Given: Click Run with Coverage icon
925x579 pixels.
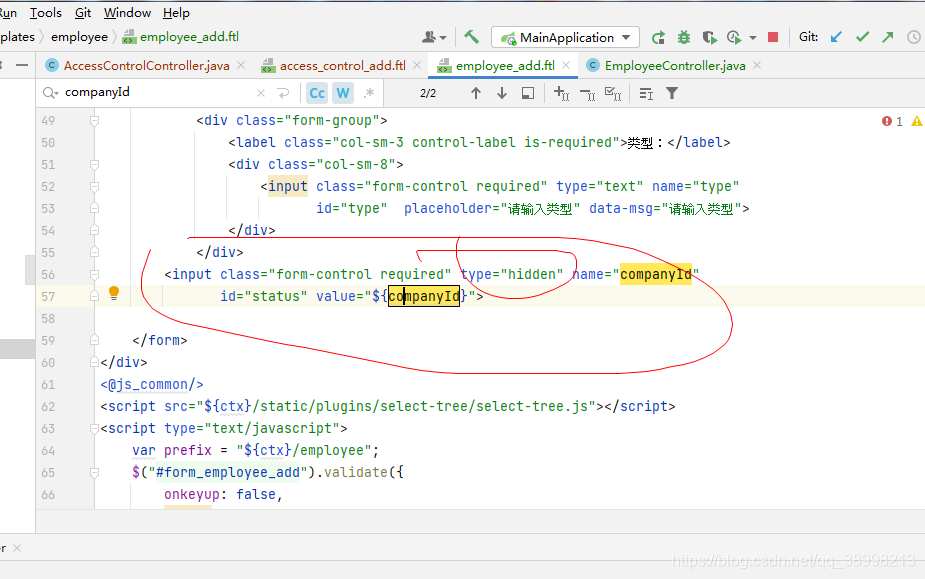Looking at the screenshot, I should point(710,38).
